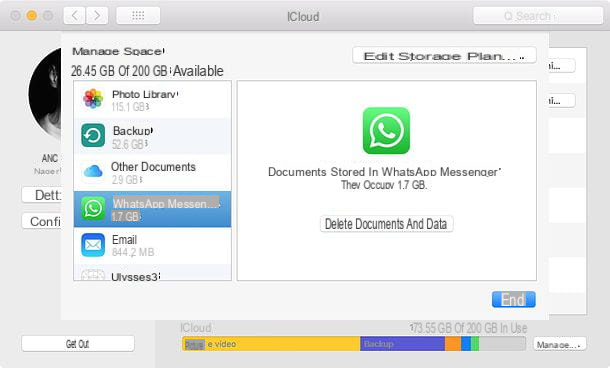Minimize the window with the yellow button
The image size is (610, 368).
coord(32,16)
